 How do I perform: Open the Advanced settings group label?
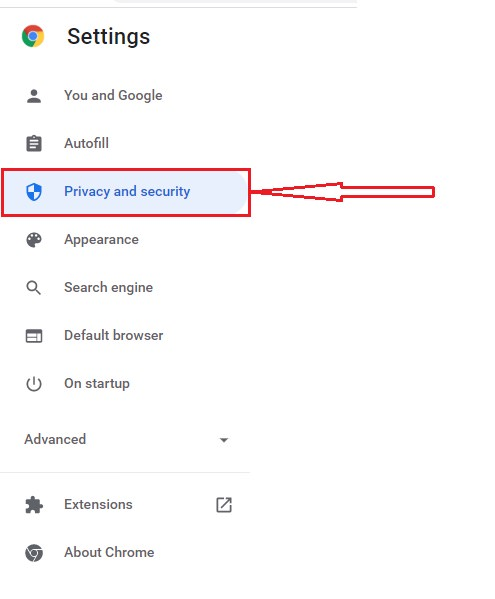tap(55, 439)
